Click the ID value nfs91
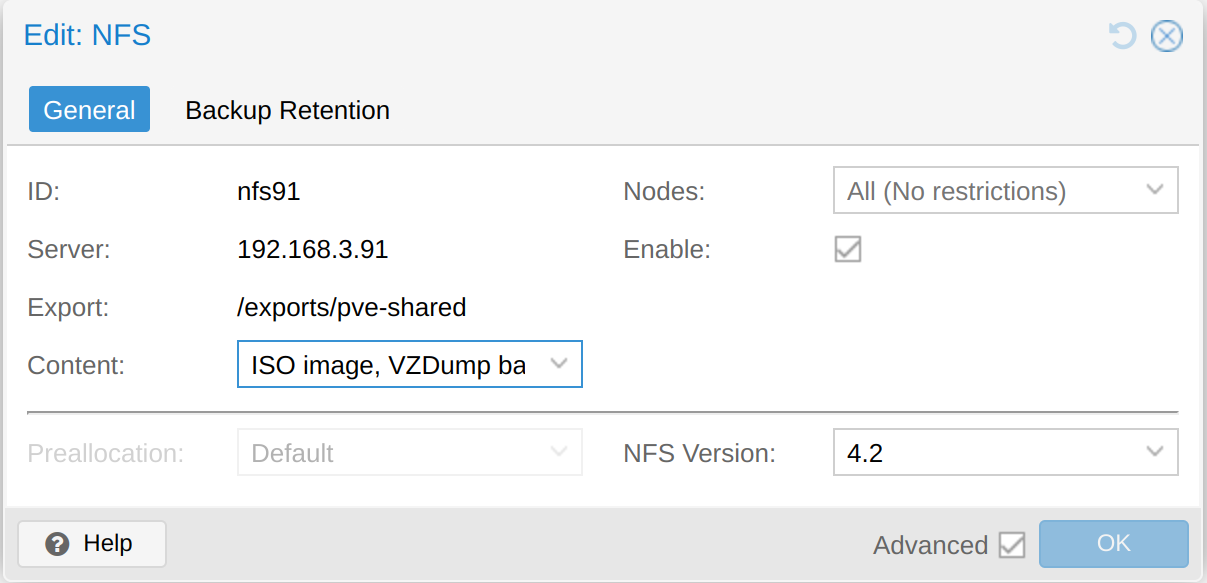1207x583 pixels. tap(268, 191)
